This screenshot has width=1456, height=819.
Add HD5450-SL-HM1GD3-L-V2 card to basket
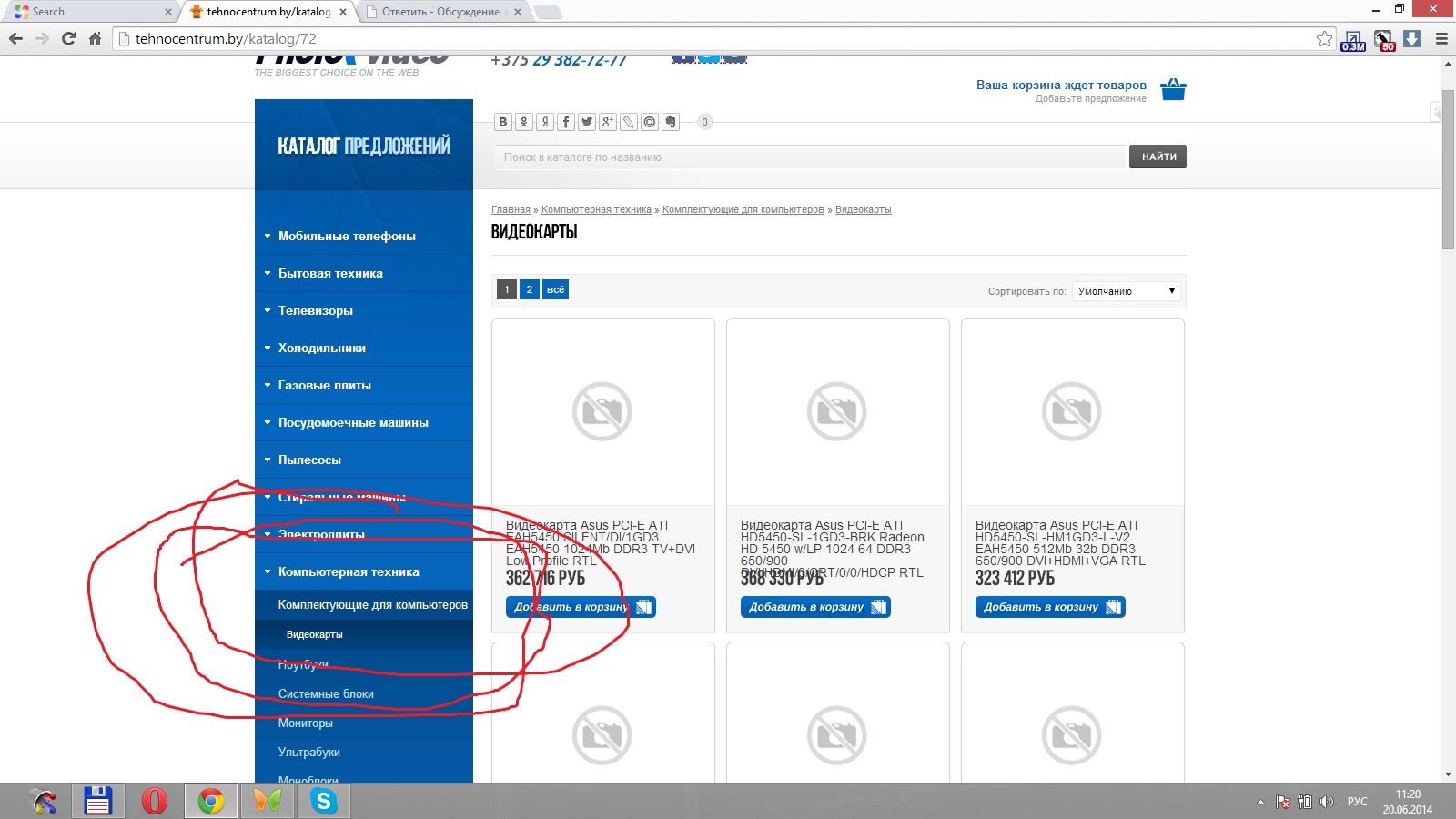[1050, 607]
